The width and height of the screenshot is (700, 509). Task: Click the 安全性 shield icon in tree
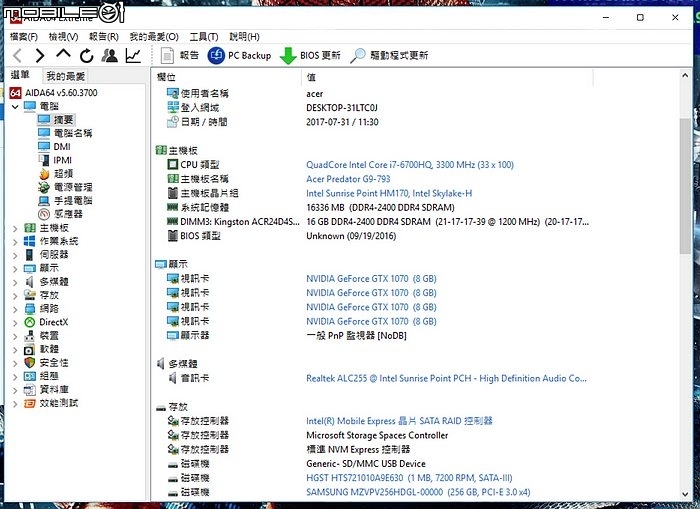29,363
